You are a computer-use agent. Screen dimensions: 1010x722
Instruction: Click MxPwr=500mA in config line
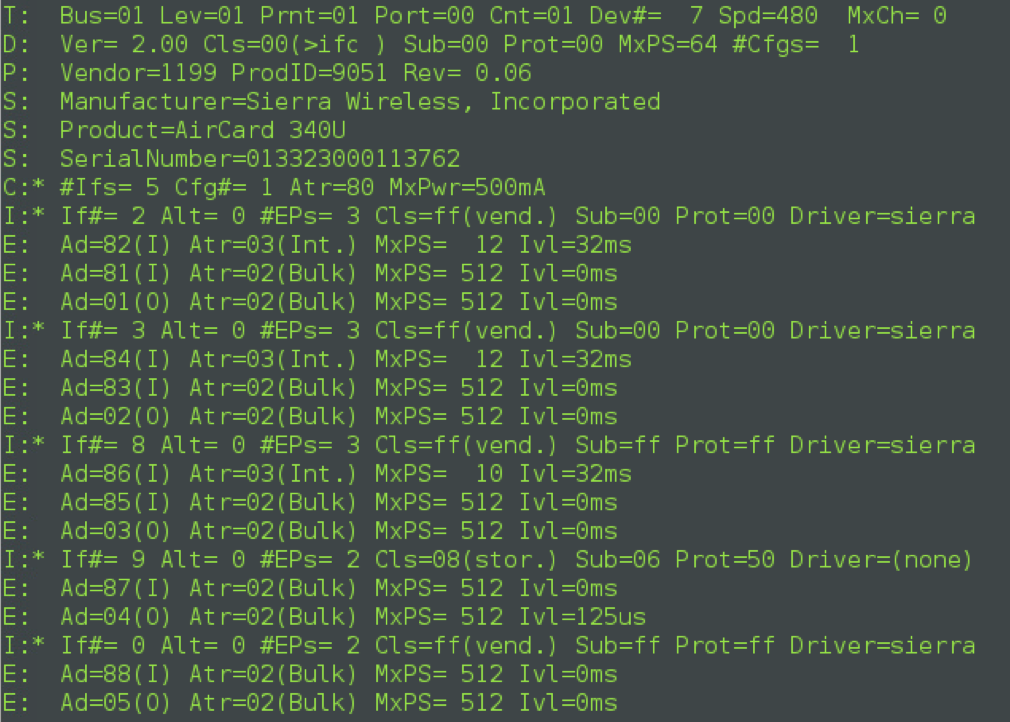[467, 187]
